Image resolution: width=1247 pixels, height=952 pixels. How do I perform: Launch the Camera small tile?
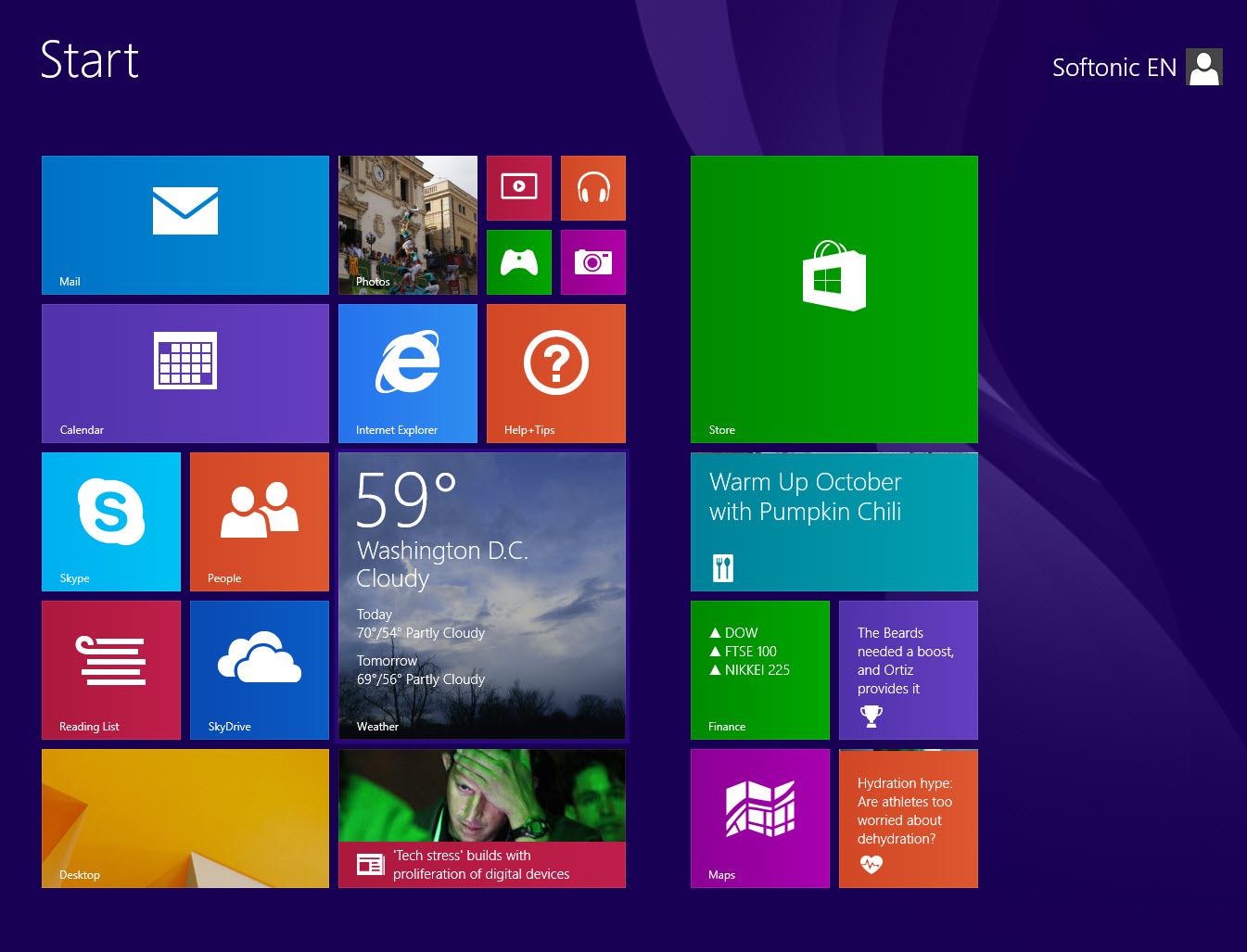[593, 262]
